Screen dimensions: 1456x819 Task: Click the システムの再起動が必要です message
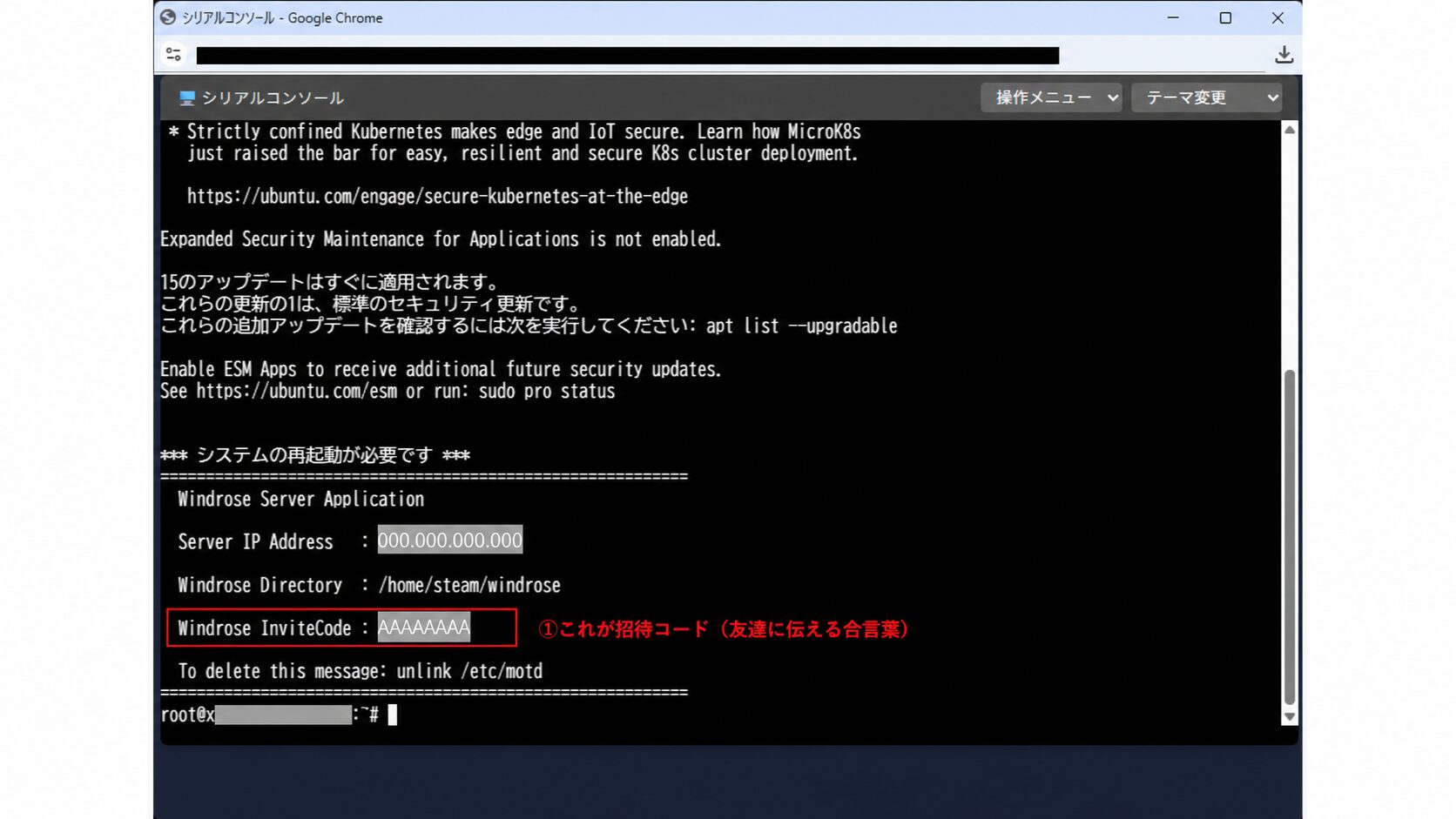(314, 455)
